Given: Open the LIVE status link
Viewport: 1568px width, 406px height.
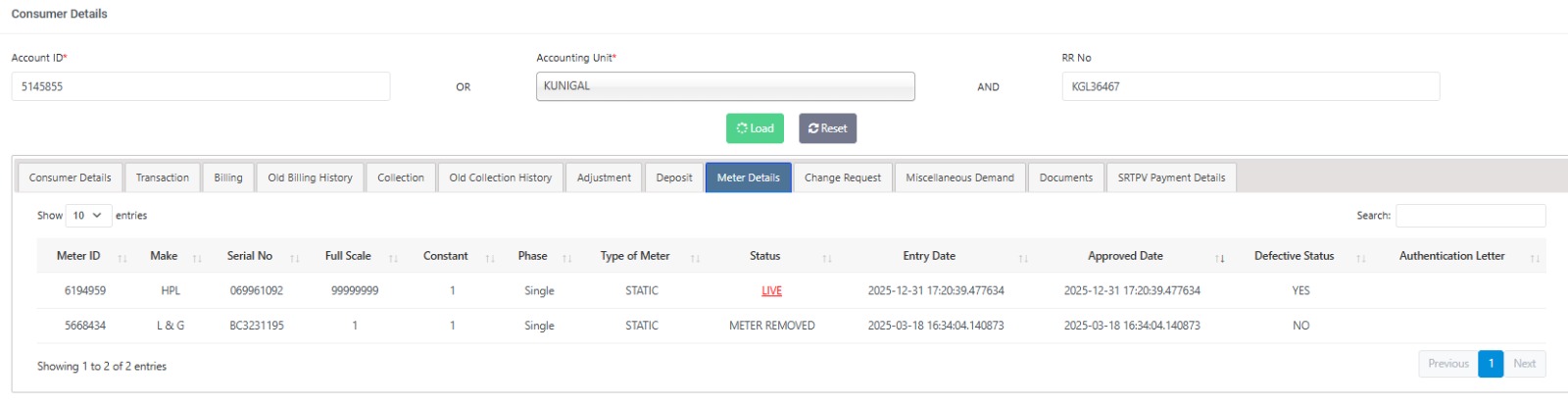Looking at the screenshot, I should [x=771, y=291].
